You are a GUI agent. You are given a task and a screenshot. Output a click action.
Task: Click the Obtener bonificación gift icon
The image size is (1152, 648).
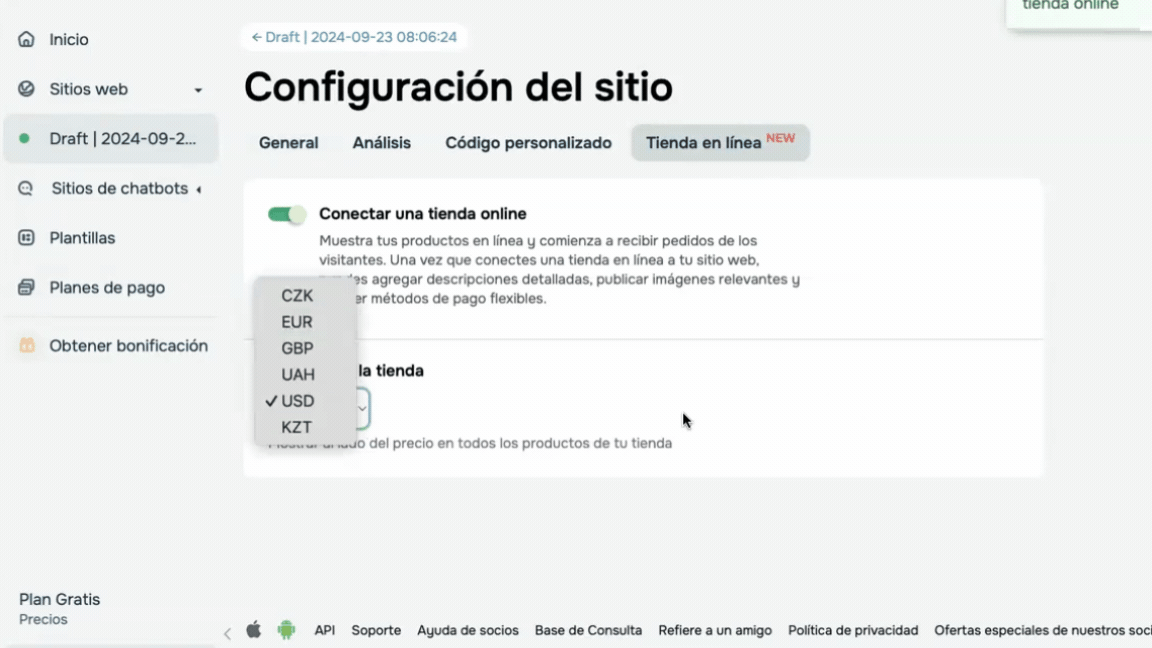[x=28, y=346]
